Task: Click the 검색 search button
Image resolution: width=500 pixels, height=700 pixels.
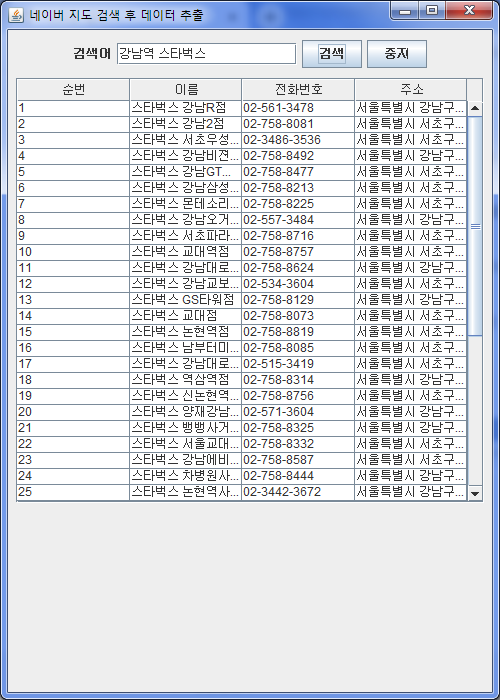Action: coord(332,54)
